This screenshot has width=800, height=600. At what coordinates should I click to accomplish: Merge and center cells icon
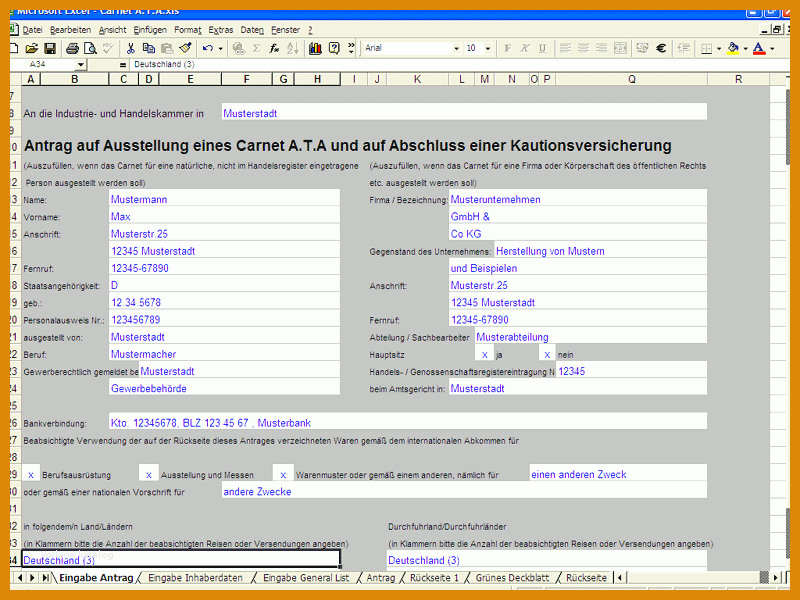click(x=620, y=48)
